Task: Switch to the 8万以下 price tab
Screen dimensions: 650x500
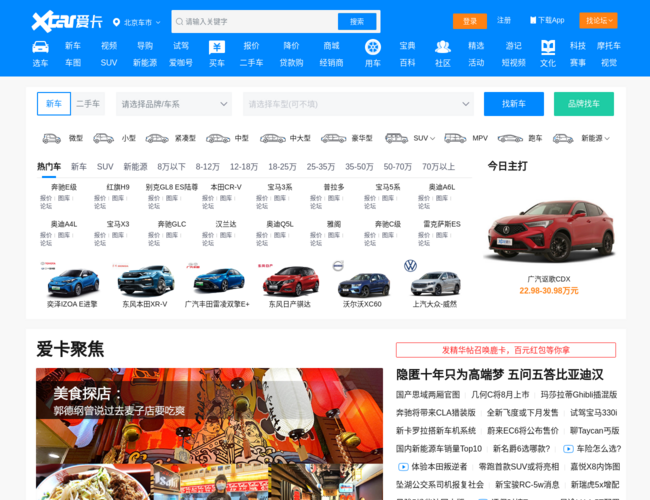Action: (171, 167)
